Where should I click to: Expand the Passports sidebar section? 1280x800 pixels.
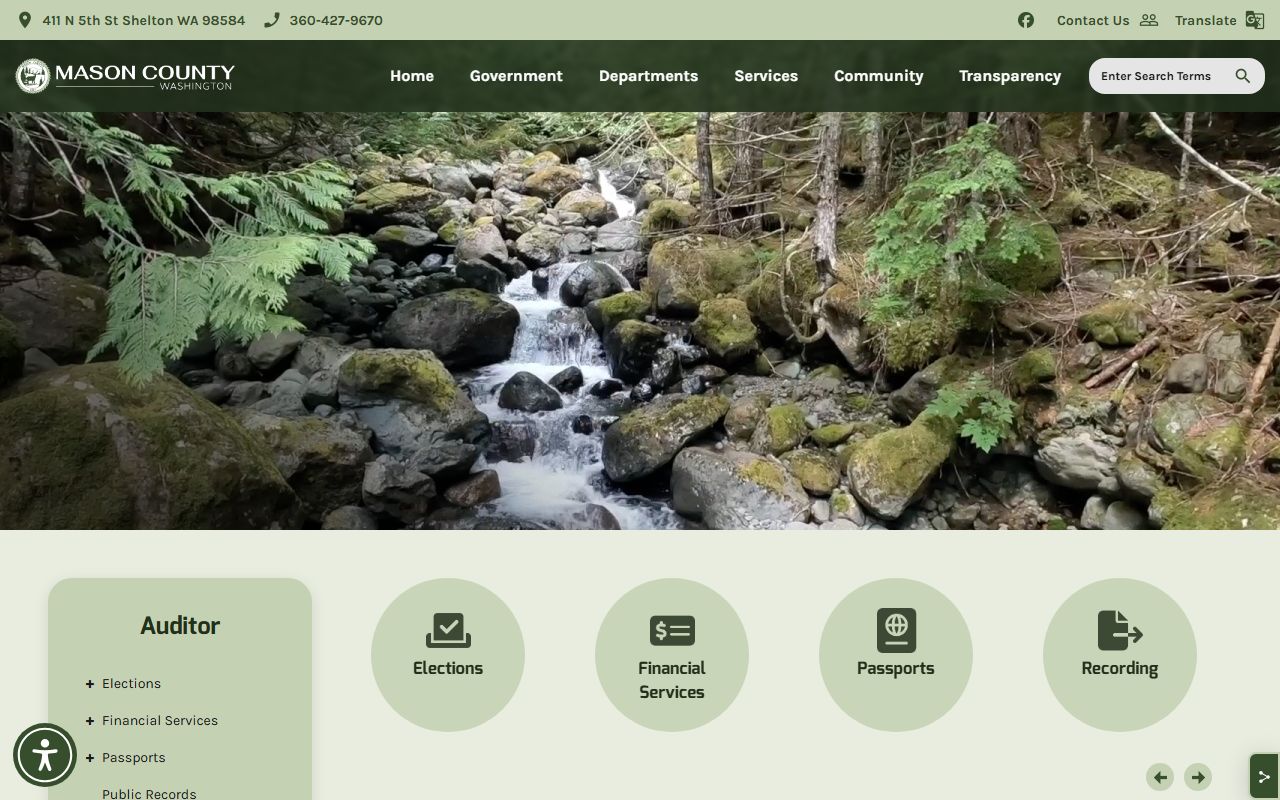click(90, 758)
